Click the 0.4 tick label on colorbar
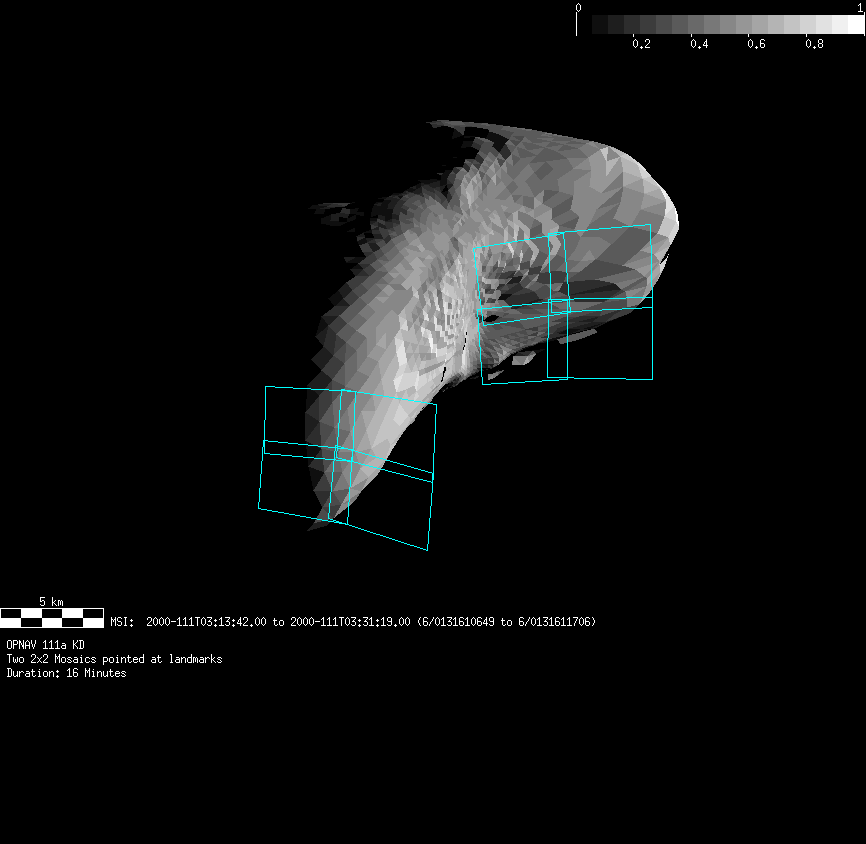This screenshot has height=844, width=866. pos(699,44)
